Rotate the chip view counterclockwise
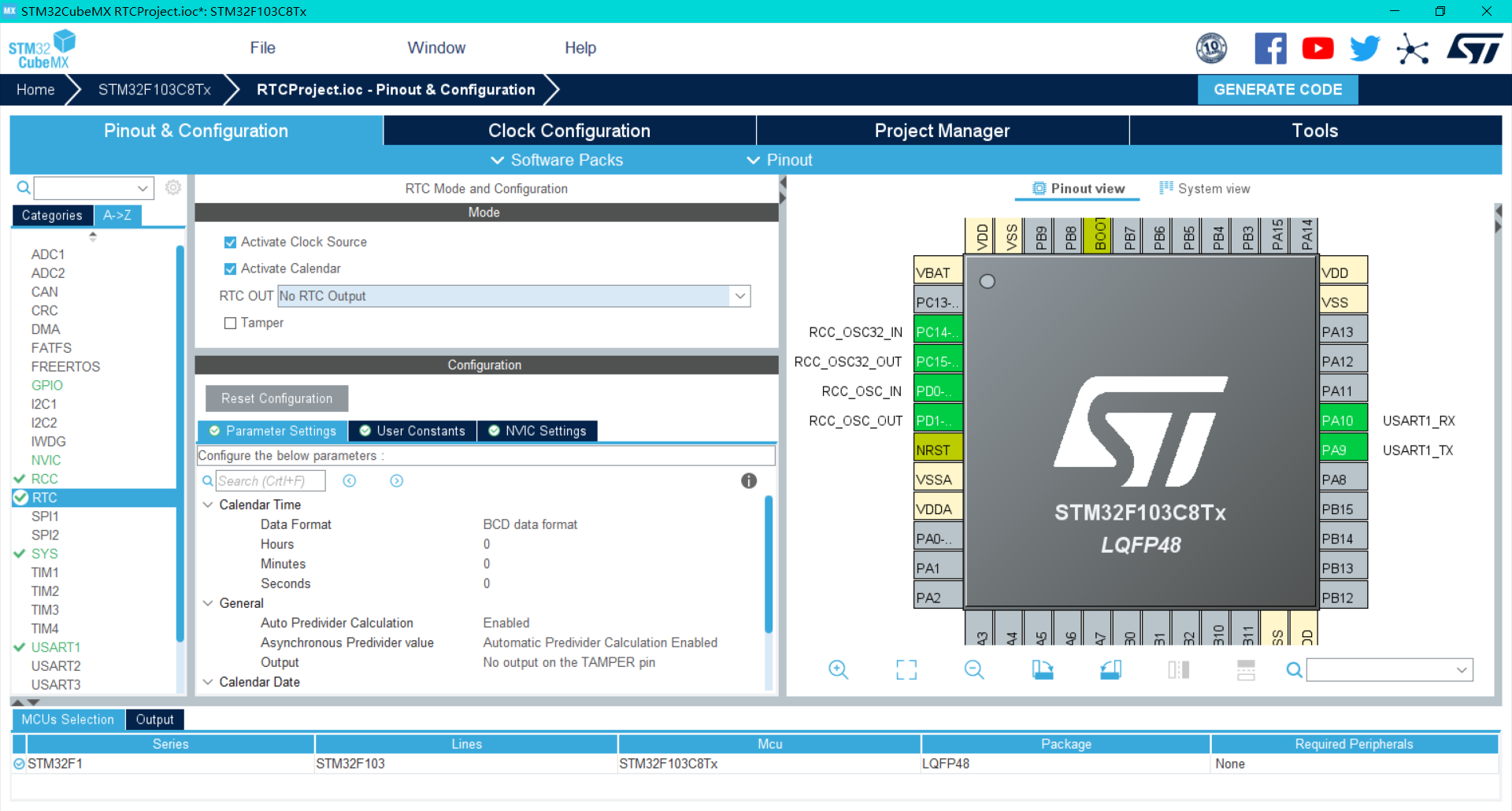 pos(1110,669)
